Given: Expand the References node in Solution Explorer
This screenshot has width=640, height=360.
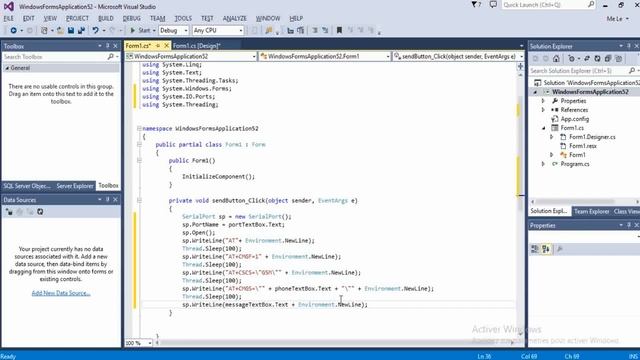Looking at the screenshot, I should pyautogui.click(x=543, y=110).
